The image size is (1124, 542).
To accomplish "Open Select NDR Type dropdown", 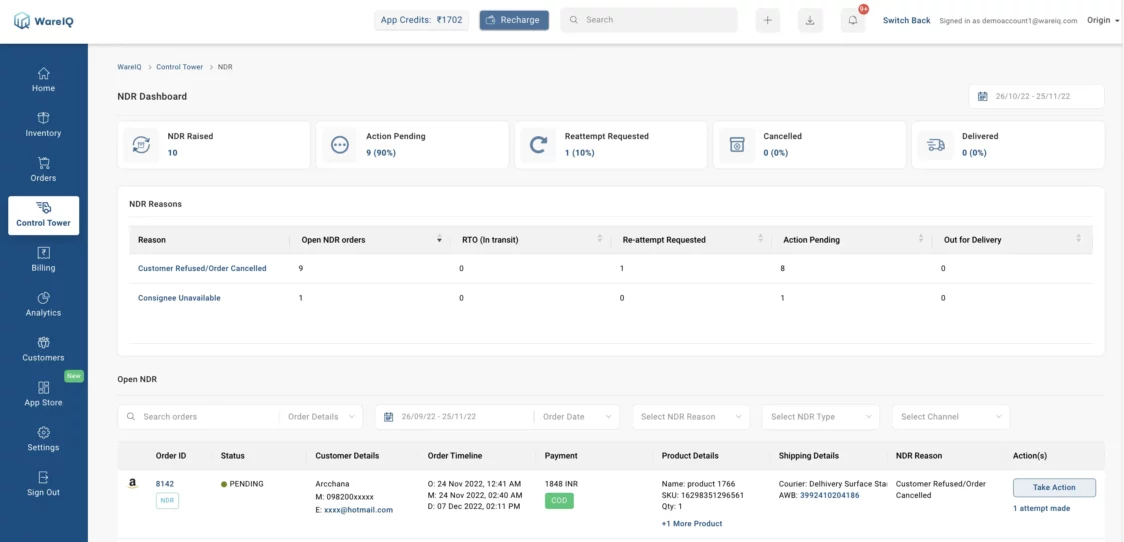I will pyautogui.click(x=821, y=417).
